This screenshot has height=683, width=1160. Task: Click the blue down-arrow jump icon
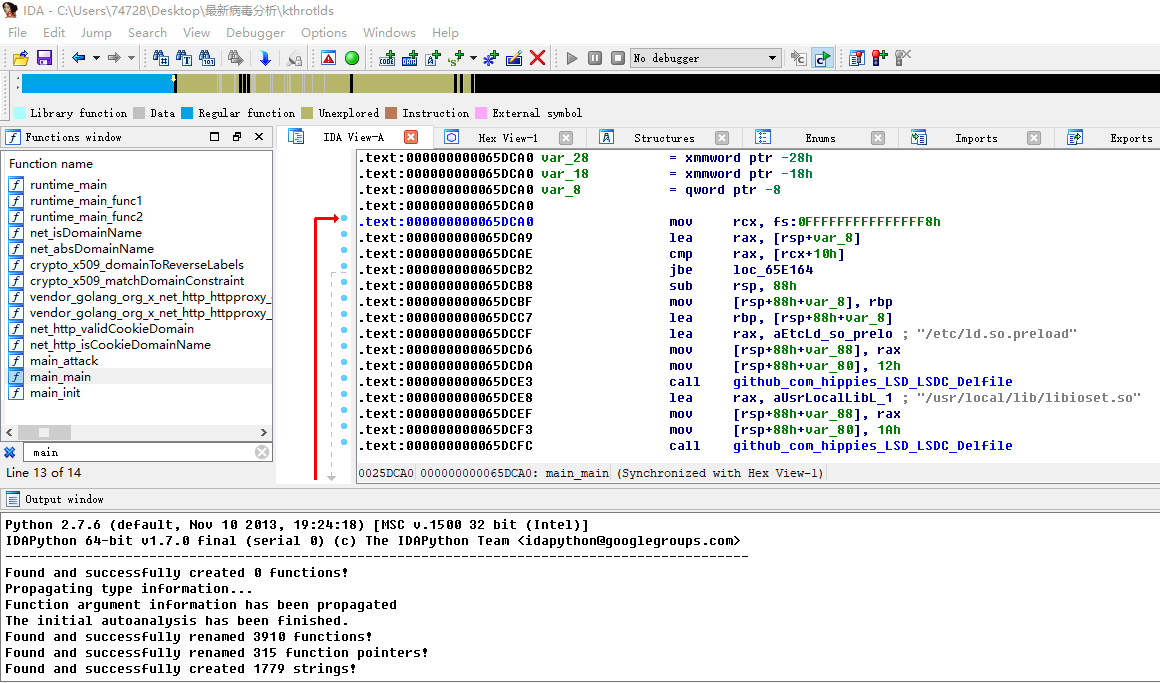[x=265, y=58]
